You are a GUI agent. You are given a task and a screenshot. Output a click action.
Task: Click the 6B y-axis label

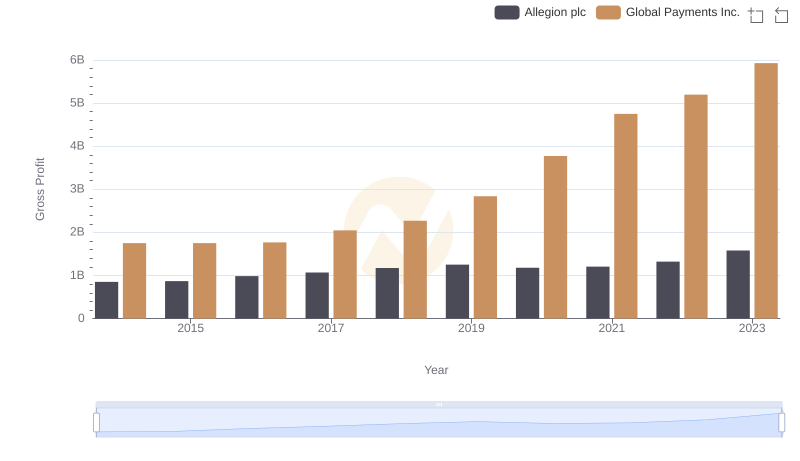[77, 60]
